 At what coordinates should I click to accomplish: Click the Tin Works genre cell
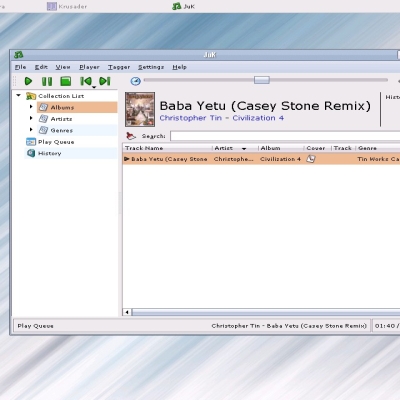[378, 159]
